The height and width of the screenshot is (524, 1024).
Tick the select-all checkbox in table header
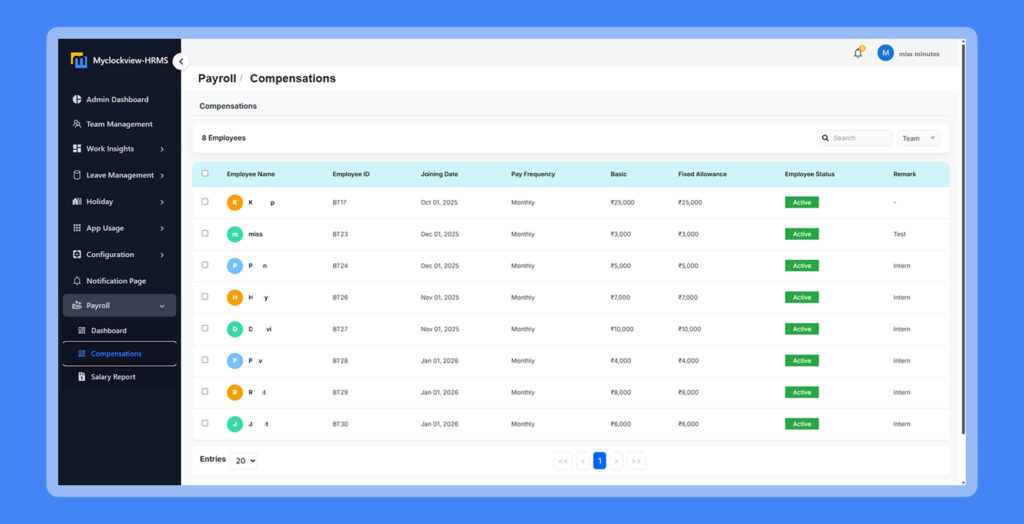(x=205, y=173)
